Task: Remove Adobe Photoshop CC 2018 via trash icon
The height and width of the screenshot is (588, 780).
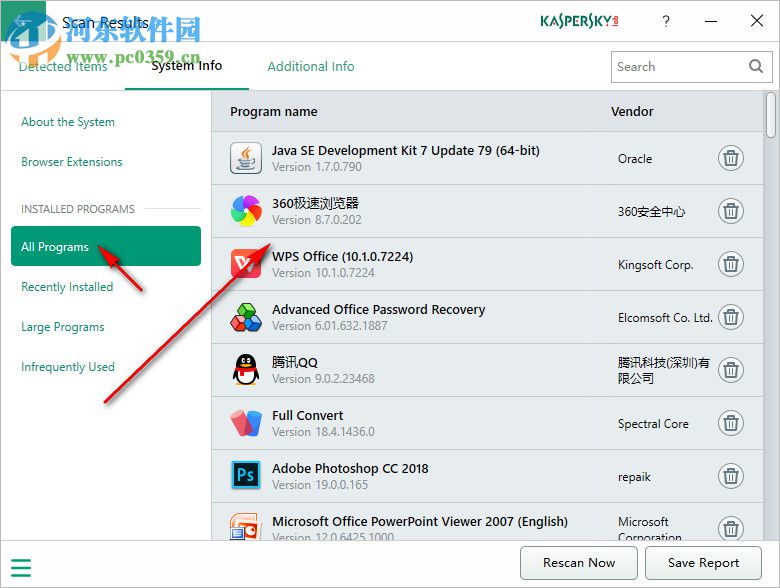Action: 730,476
